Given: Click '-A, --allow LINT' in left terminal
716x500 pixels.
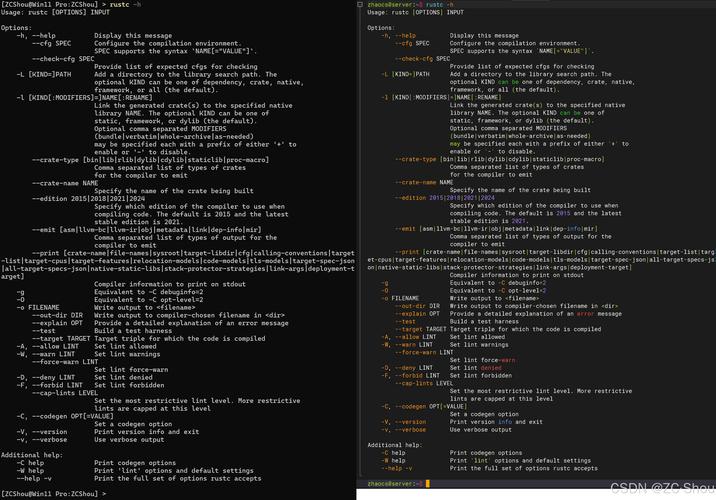Looking at the screenshot, I should tap(47, 346).
